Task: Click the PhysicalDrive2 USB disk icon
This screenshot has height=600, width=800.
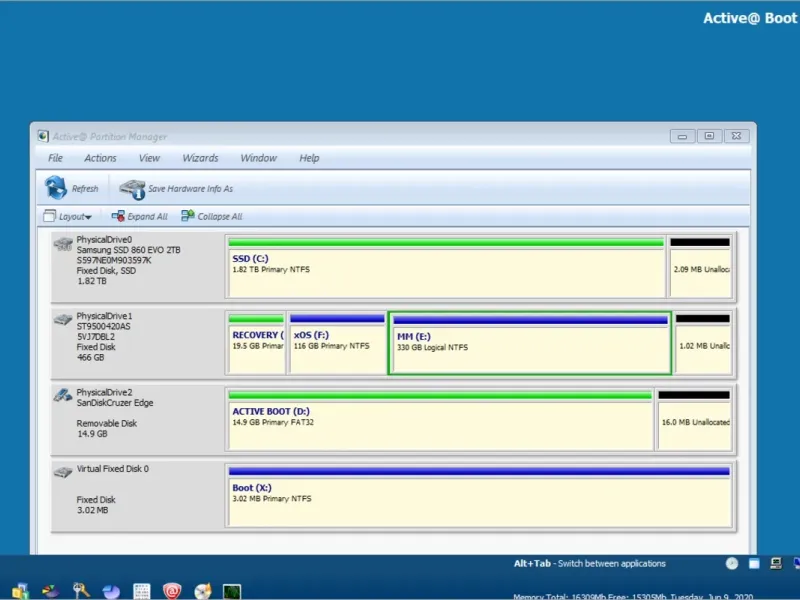Action: (x=63, y=395)
